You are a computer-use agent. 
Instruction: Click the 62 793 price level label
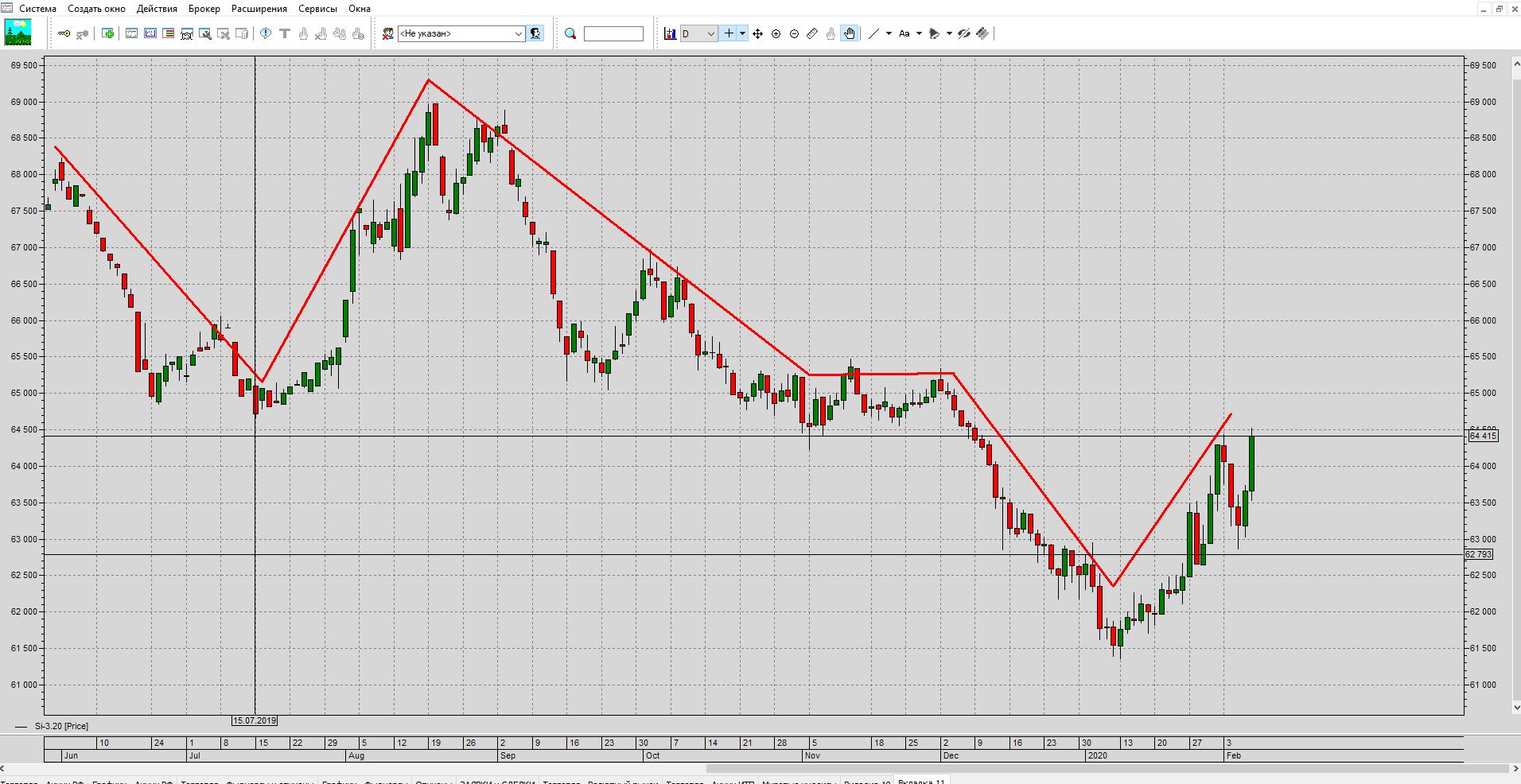pos(1480,554)
